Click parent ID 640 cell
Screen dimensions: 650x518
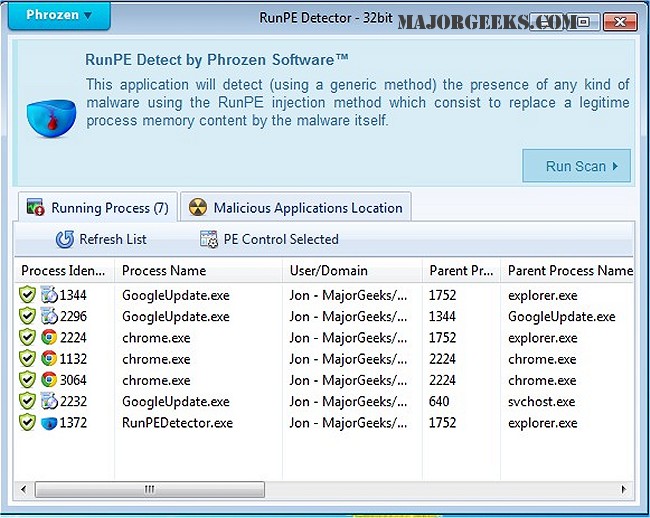[x=439, y=401]
